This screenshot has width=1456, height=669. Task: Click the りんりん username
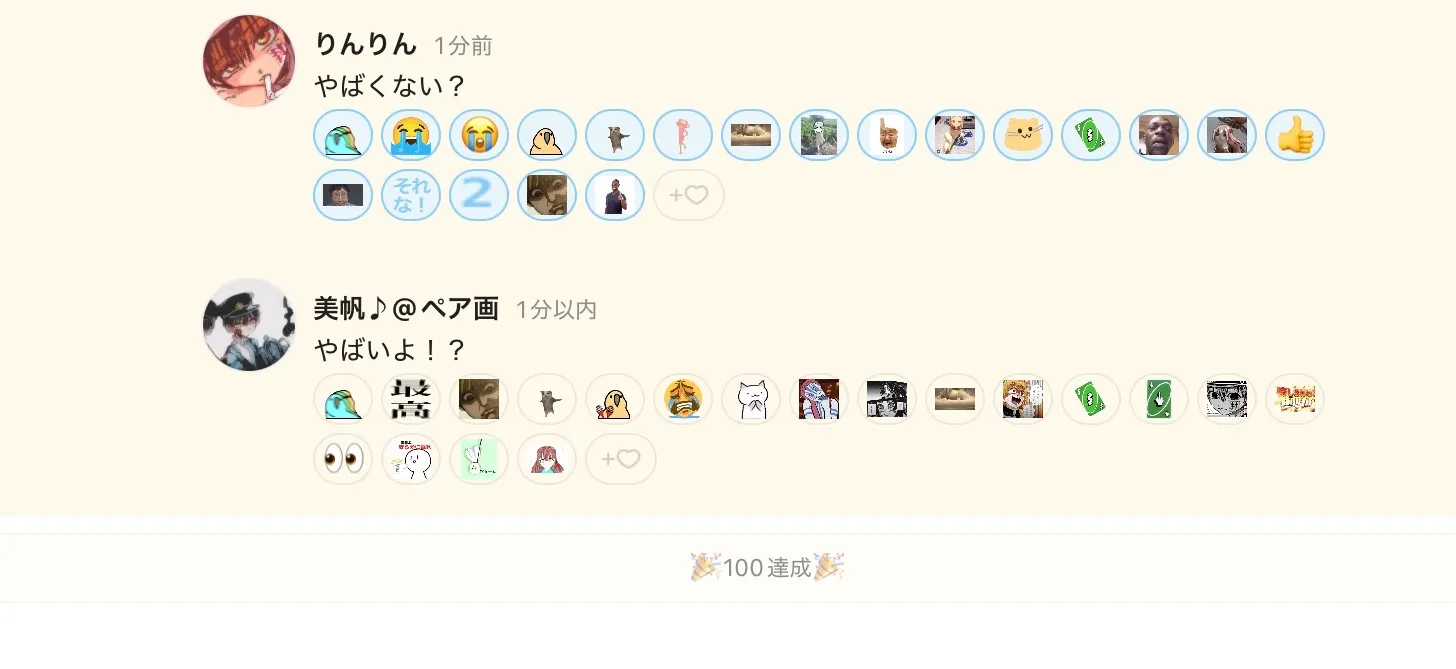click(365, 45)
